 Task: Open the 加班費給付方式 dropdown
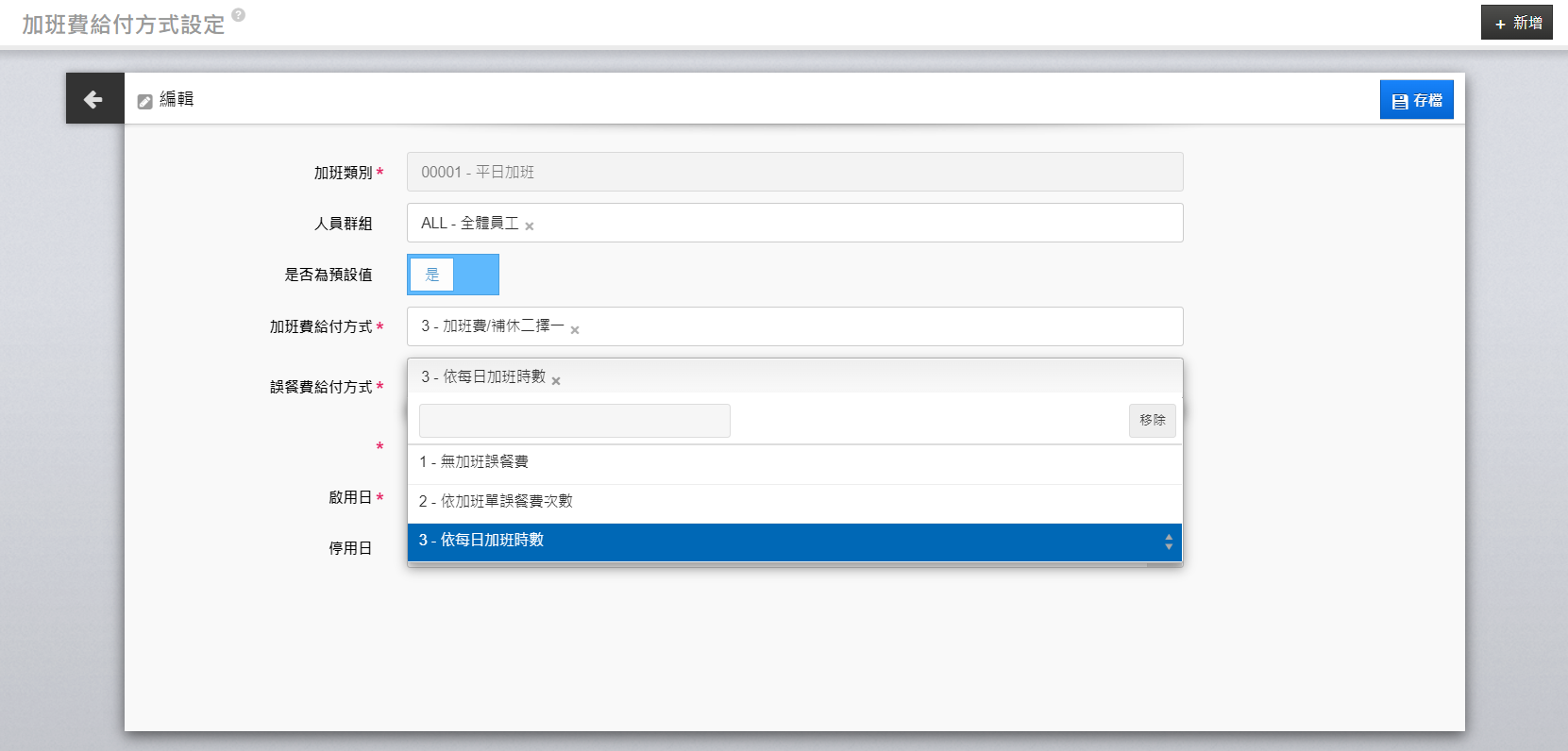[850, 326]
